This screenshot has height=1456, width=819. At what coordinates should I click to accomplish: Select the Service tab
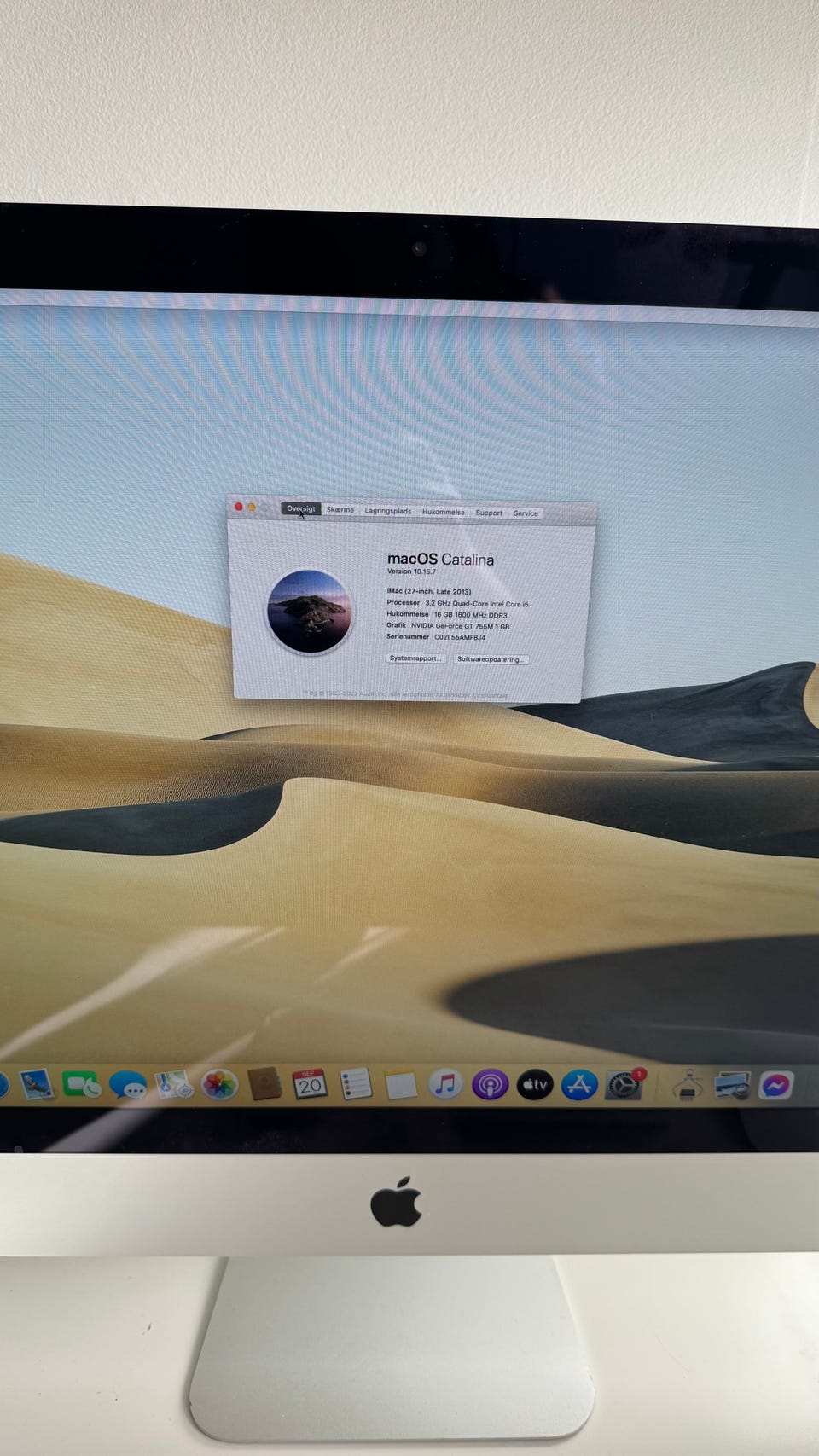526,513
